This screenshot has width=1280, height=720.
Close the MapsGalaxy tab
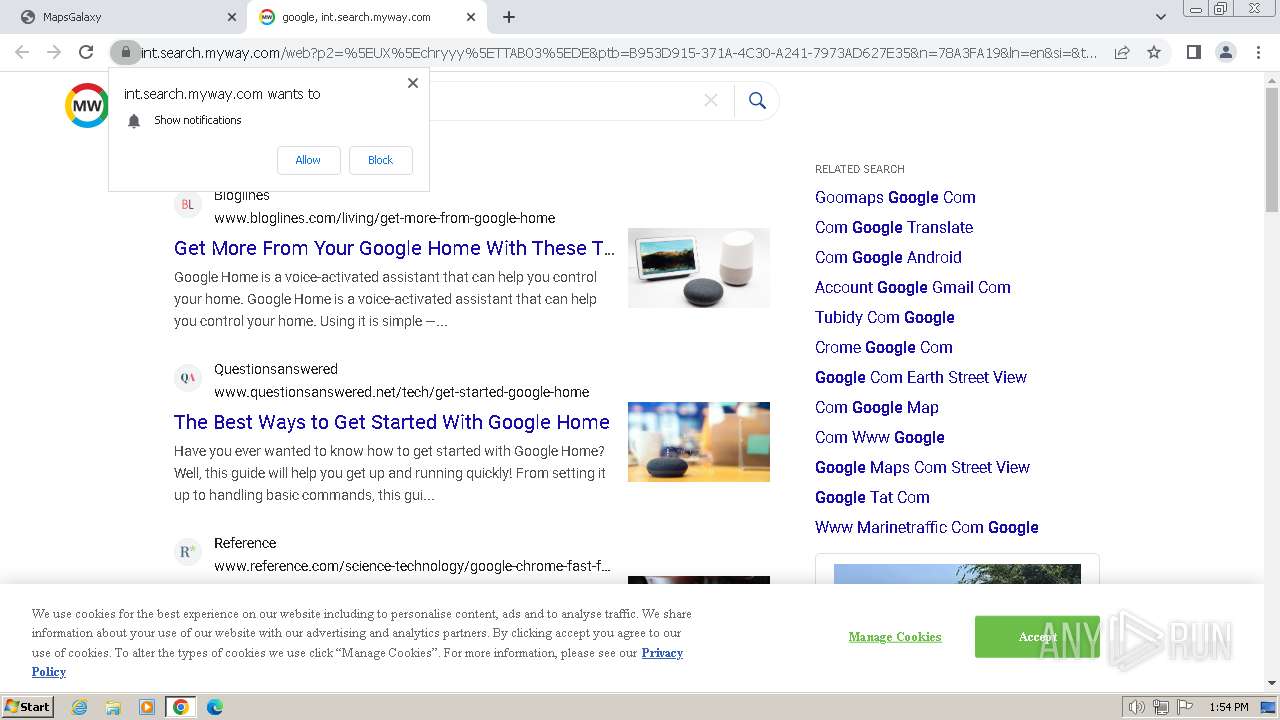click(x=232, y=17)
